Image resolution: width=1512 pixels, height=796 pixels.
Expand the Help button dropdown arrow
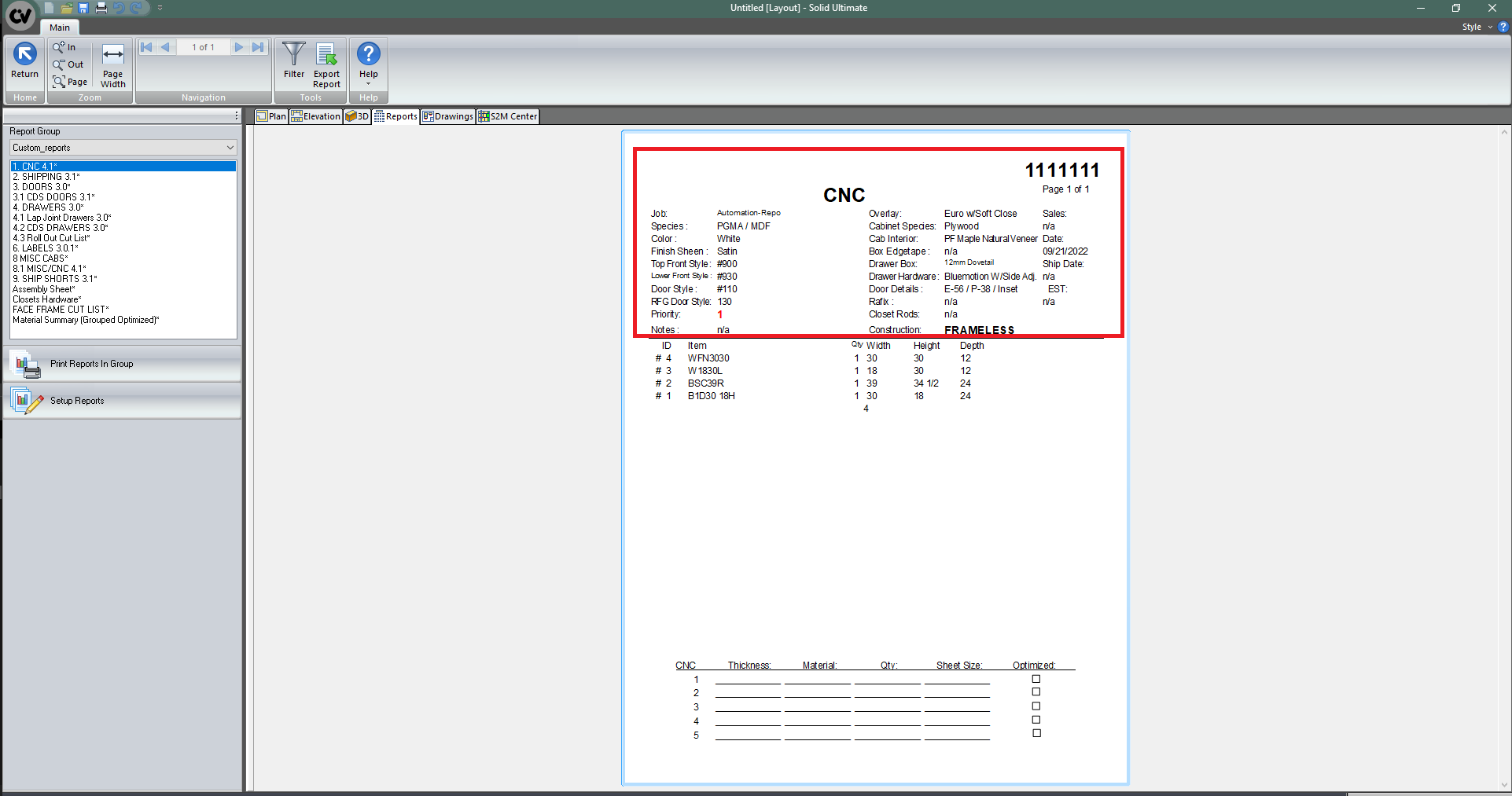[x=368, y=83]
